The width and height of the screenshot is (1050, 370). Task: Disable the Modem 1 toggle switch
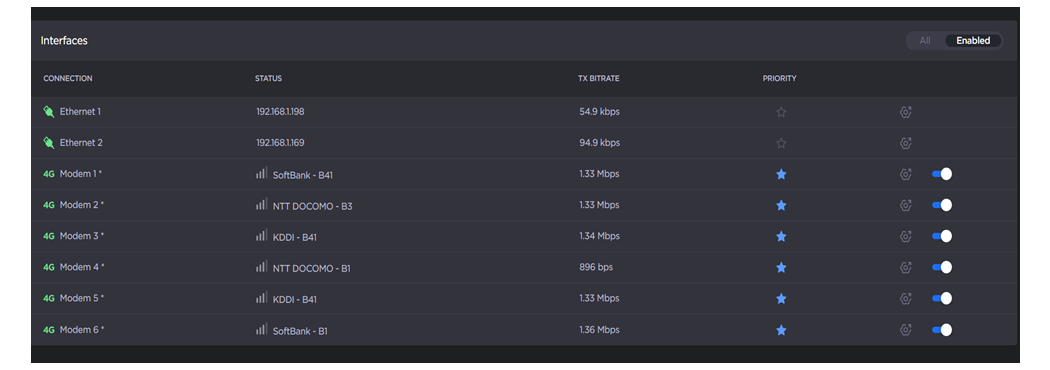tap(942, 174)
